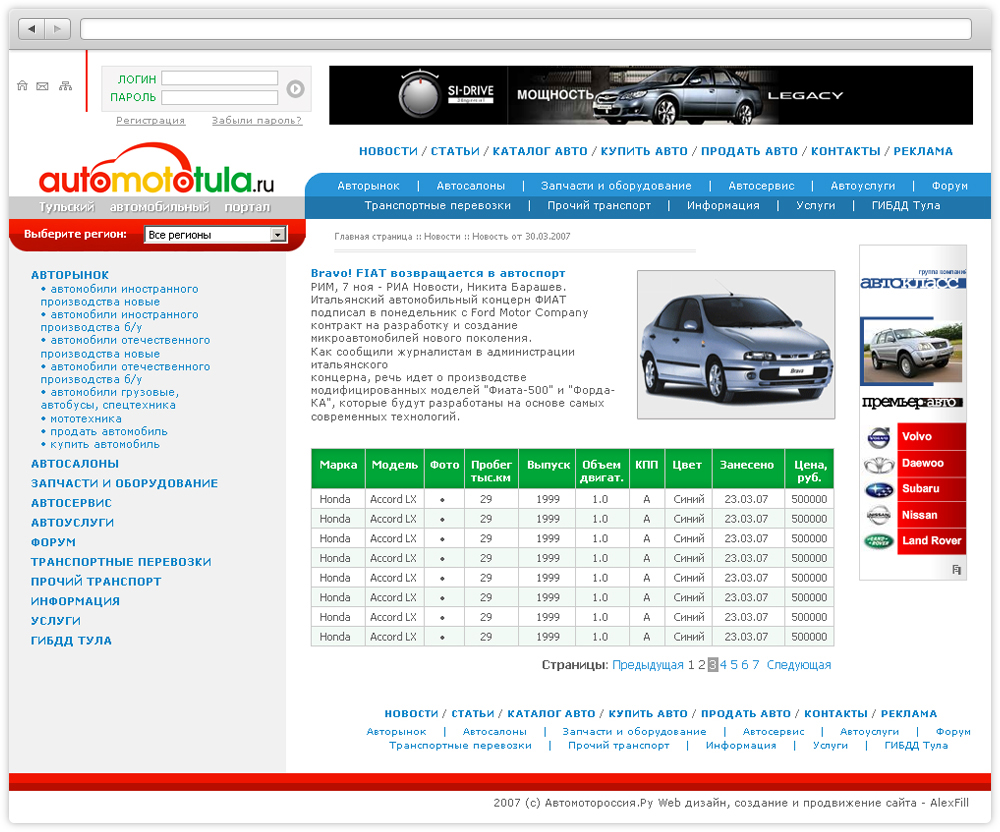The height and width of the screenshot is (832, 1000).
Task: Open Land Rover in the red brand list
Action: click(x=931, y=541)
